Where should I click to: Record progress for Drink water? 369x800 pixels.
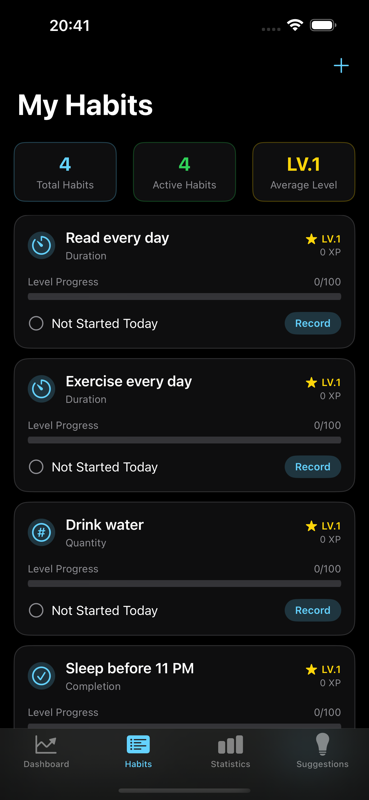point(313,610)
